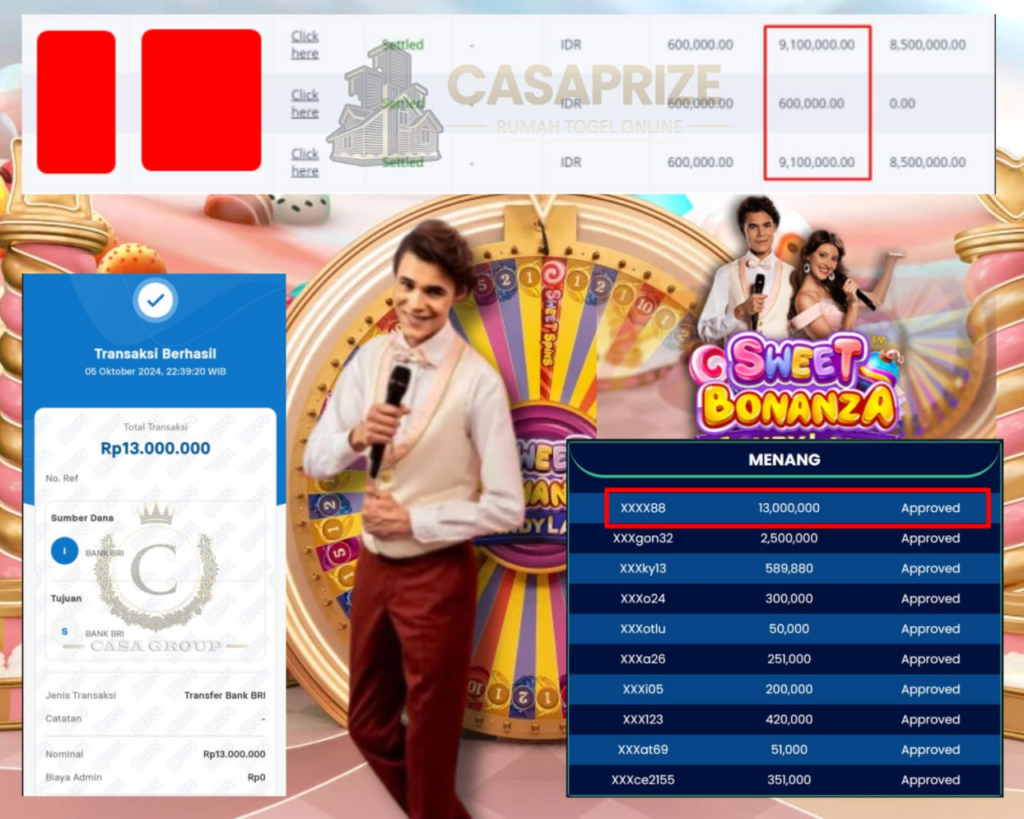This screenshot has width=1024, height=819.
Task: Click the Transaksi Berhasil header
Action: (155, 353)
